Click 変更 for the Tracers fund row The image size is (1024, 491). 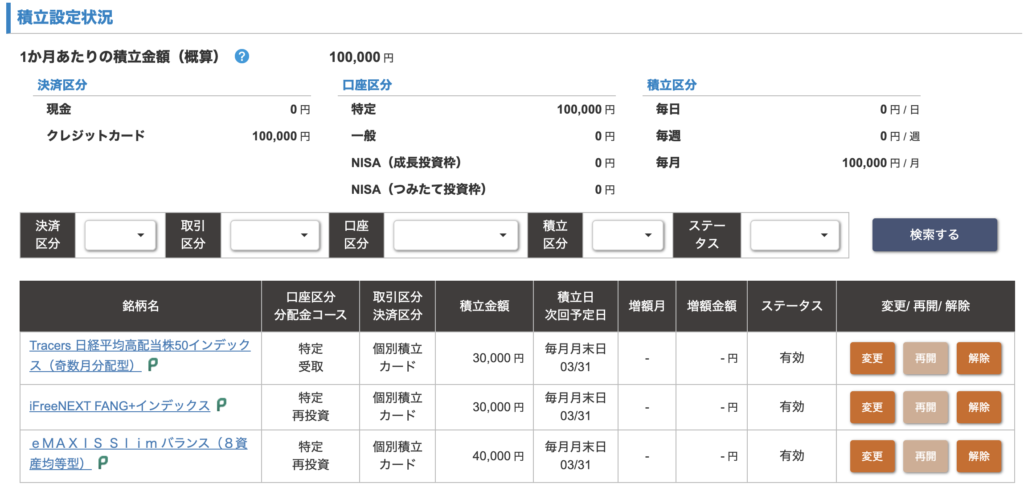point(872,358)
